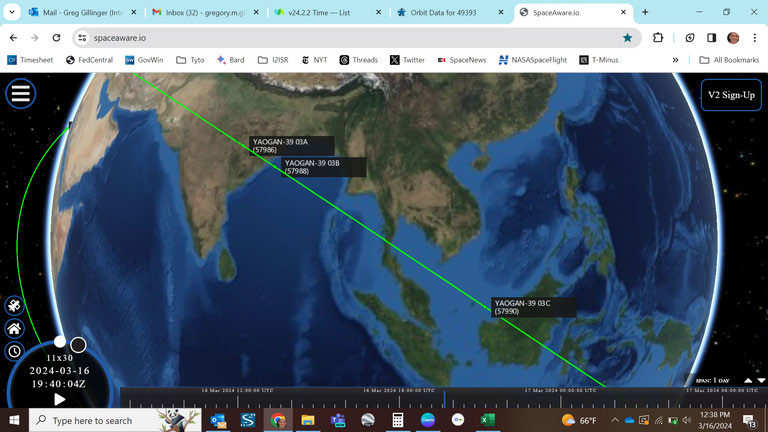Open the clock time settings icon

(14, 351)
